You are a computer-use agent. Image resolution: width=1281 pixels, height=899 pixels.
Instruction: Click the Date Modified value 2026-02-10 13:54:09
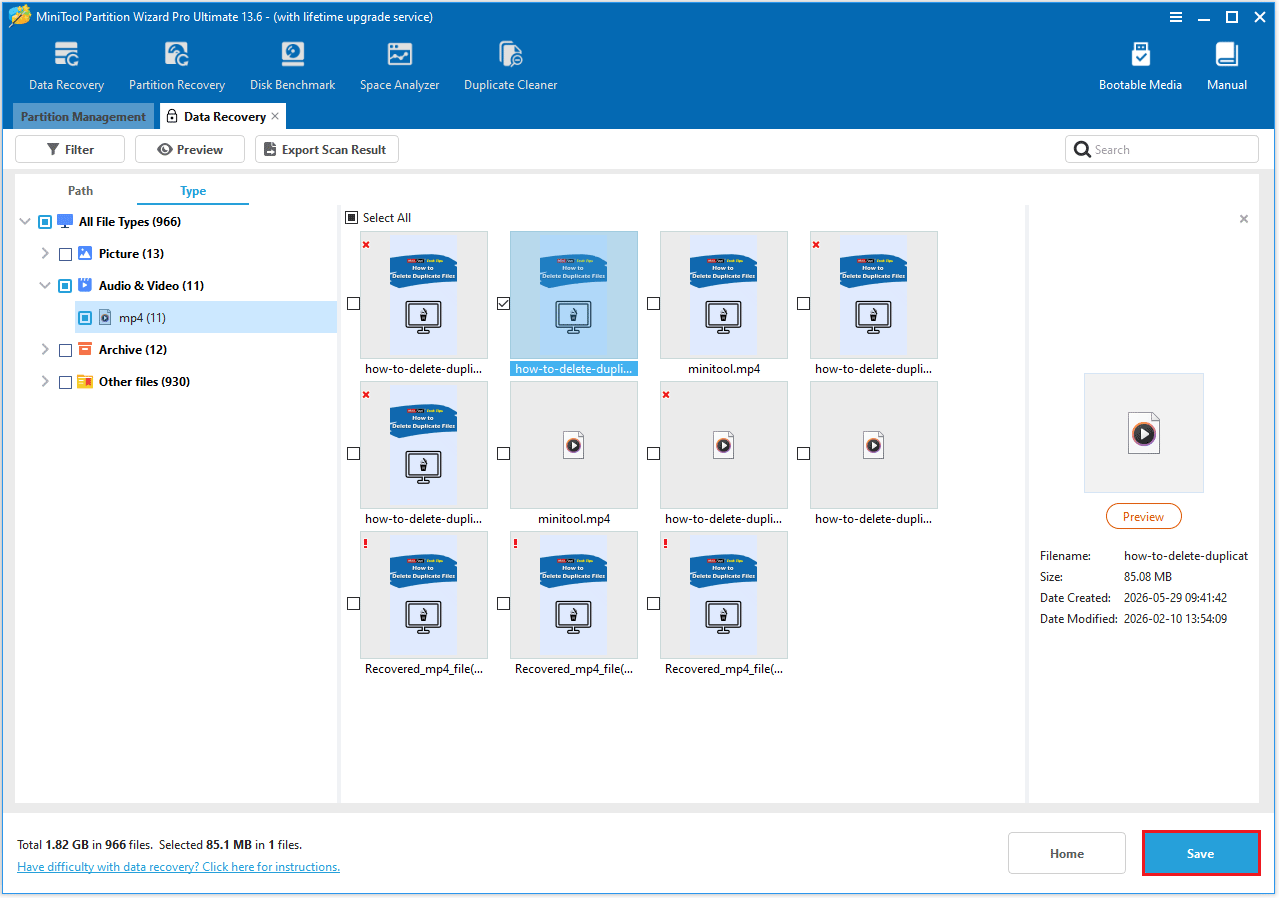point(1176,619)
